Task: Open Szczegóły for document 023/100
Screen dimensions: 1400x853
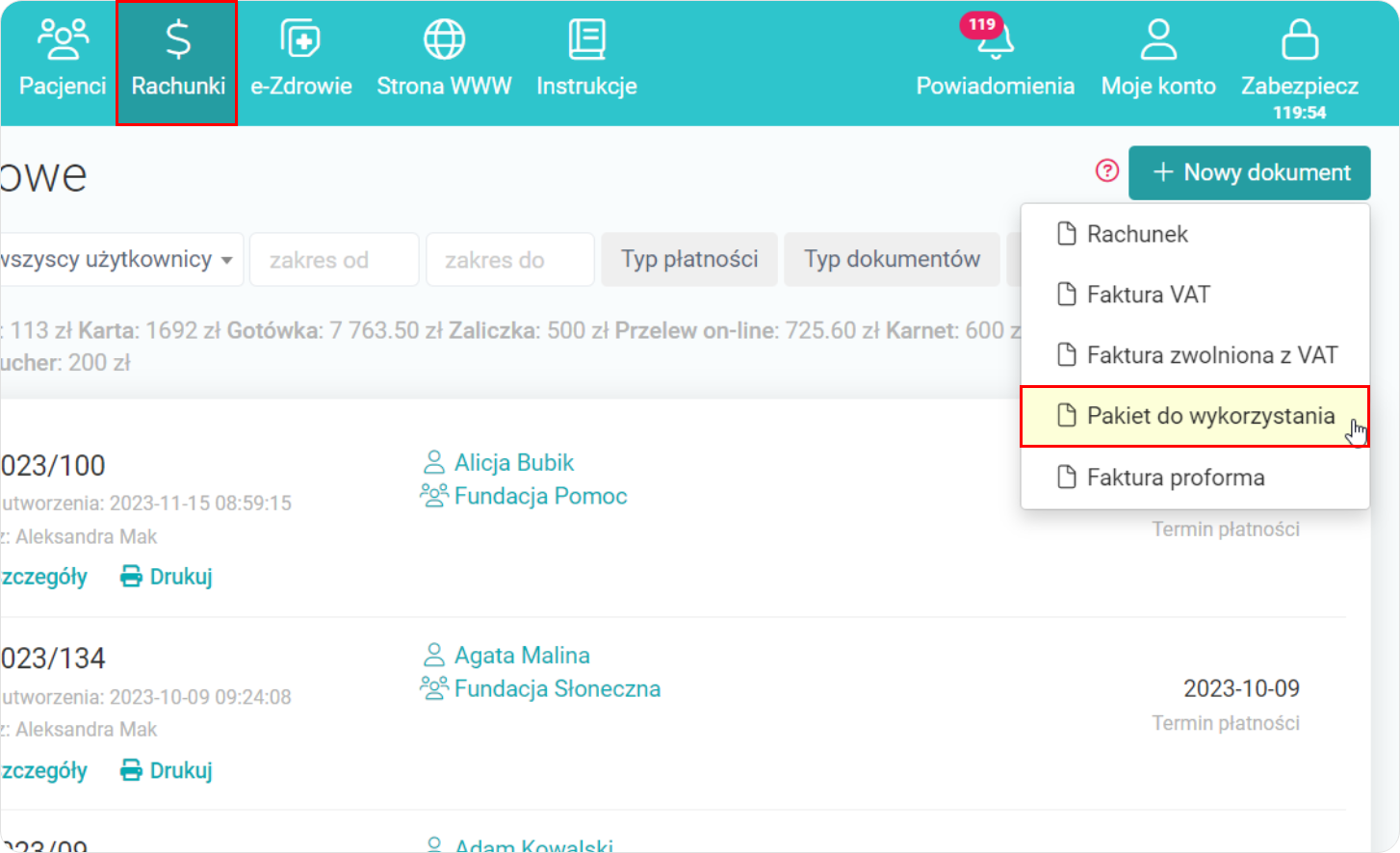Action: 43,577
